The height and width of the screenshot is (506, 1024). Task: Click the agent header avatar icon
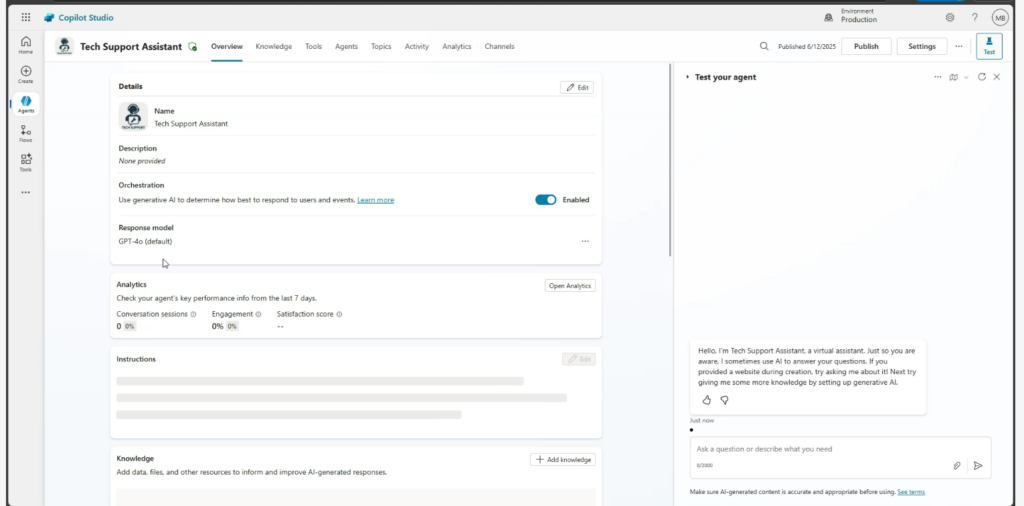tap(65, 46)
